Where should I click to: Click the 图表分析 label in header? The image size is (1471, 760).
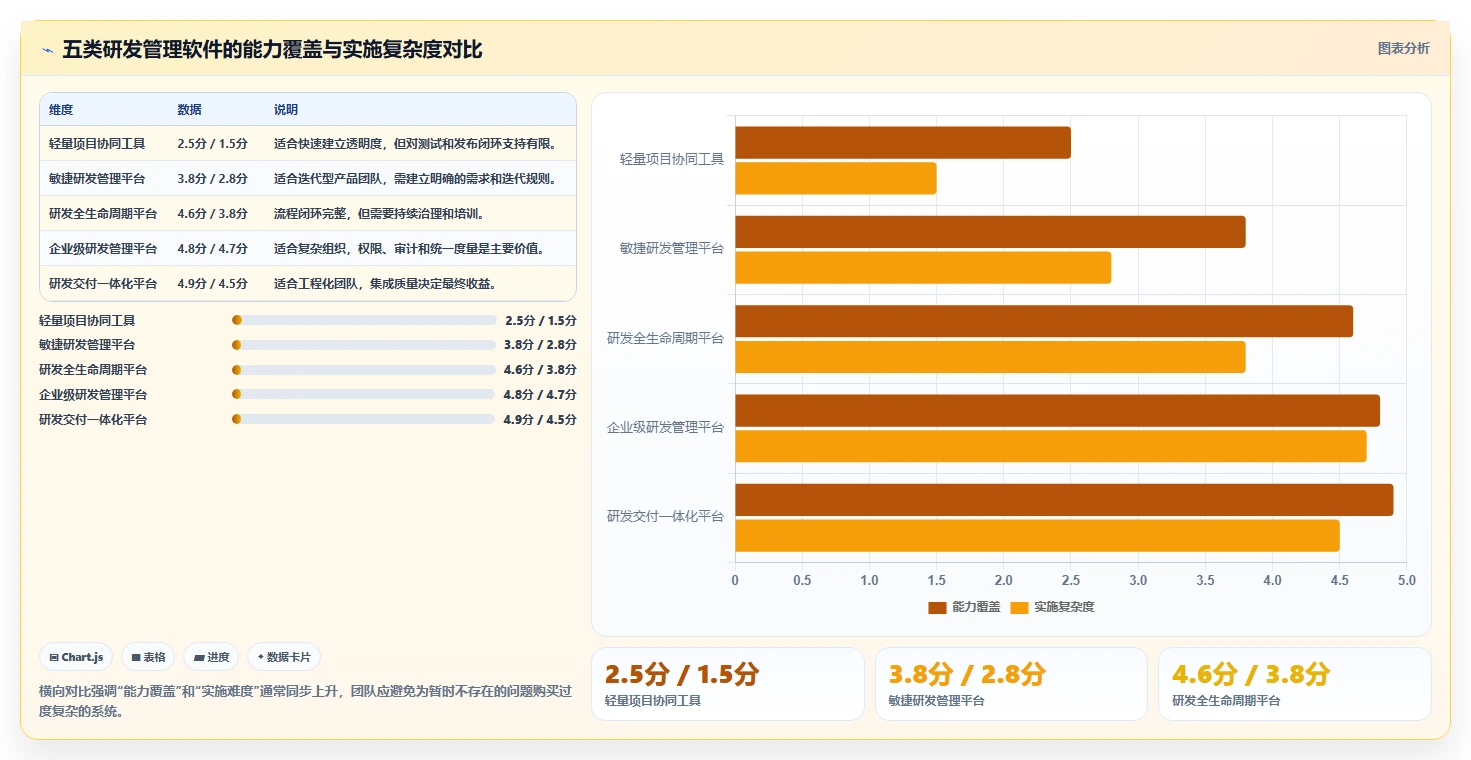[x=1403, y=48]
